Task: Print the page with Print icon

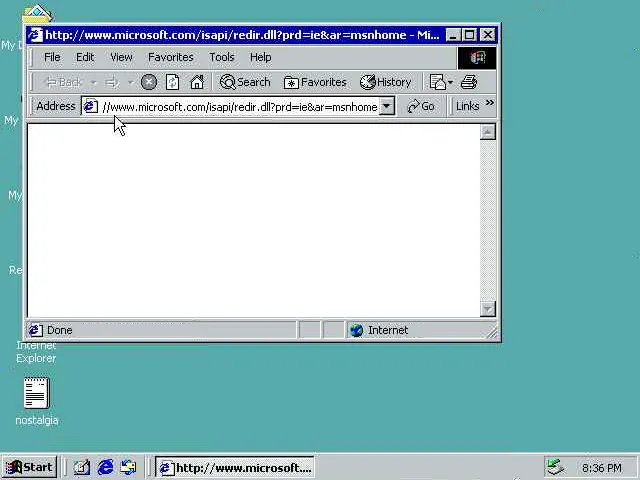Action: coord(469,82)
